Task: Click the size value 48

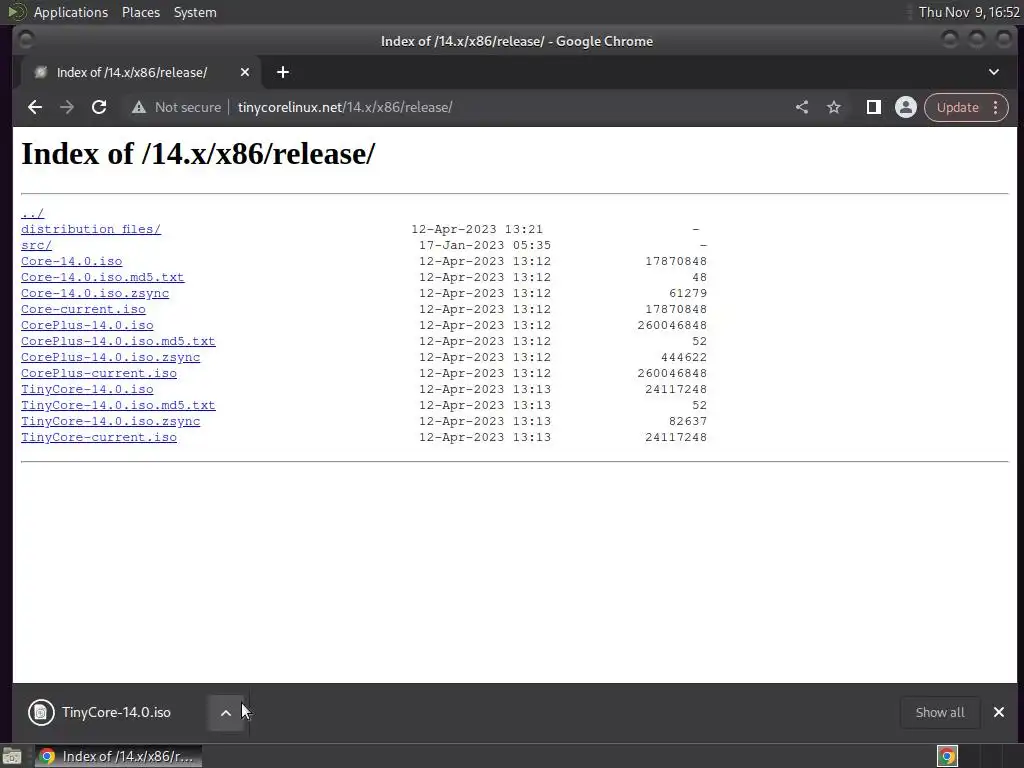Action: click(x=699, y=278)
